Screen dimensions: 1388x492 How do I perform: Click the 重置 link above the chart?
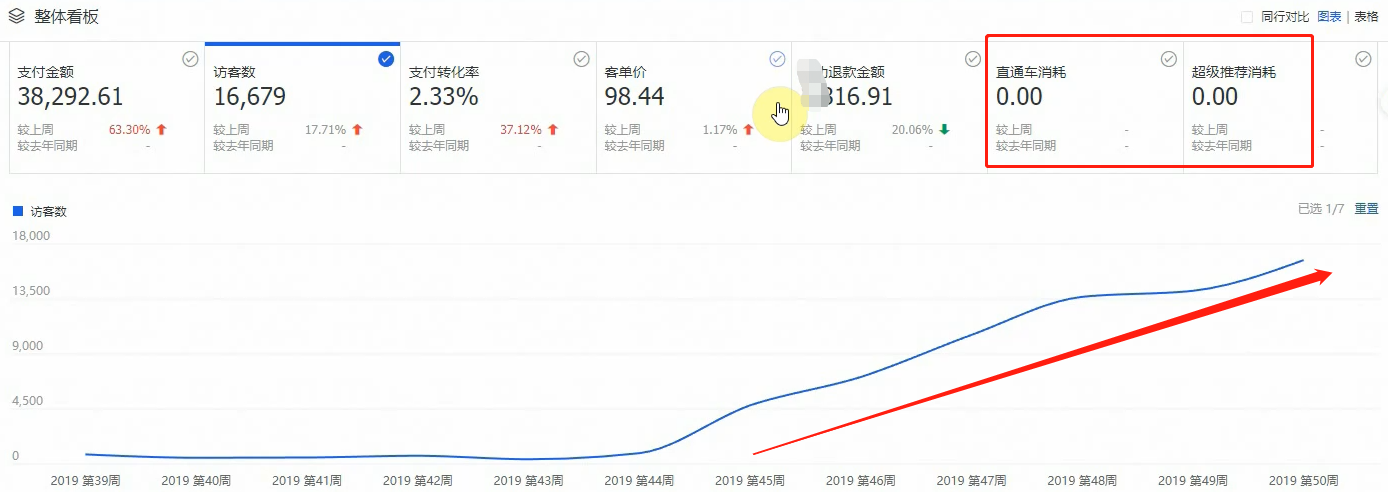(1366, 208)
